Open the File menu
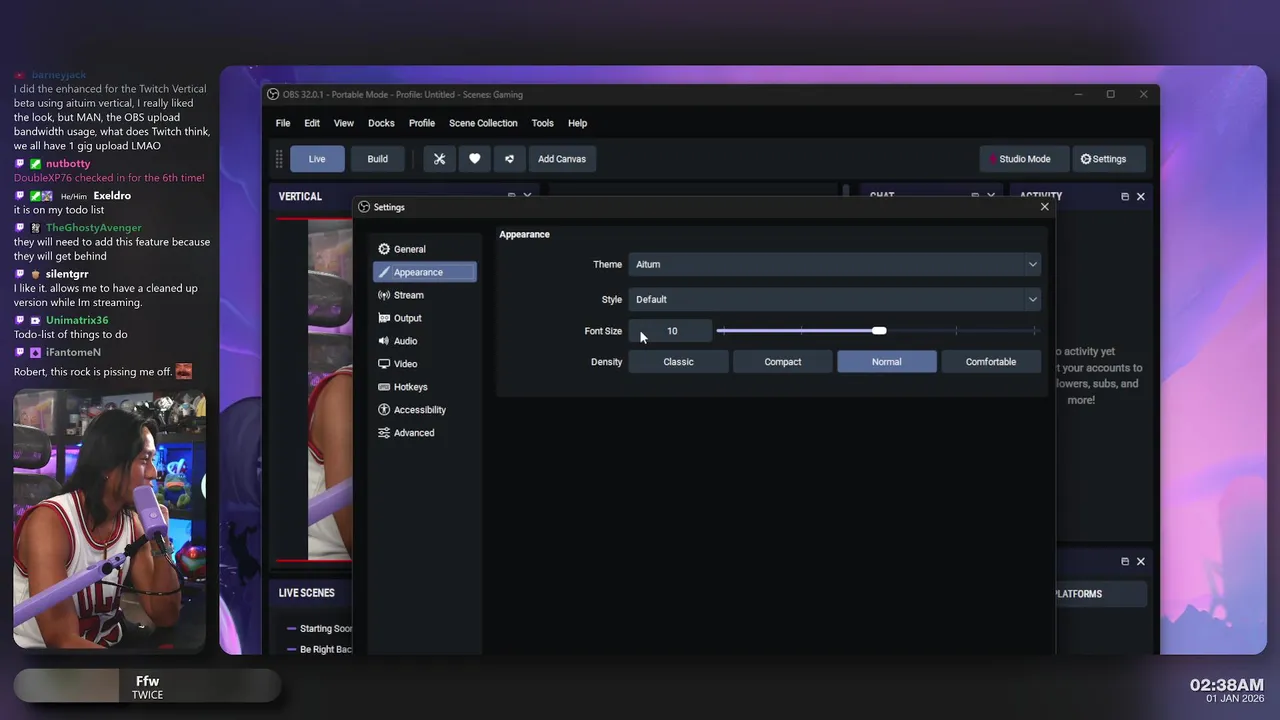This screenshot has height=720, width=1280. tap(283, 123)
